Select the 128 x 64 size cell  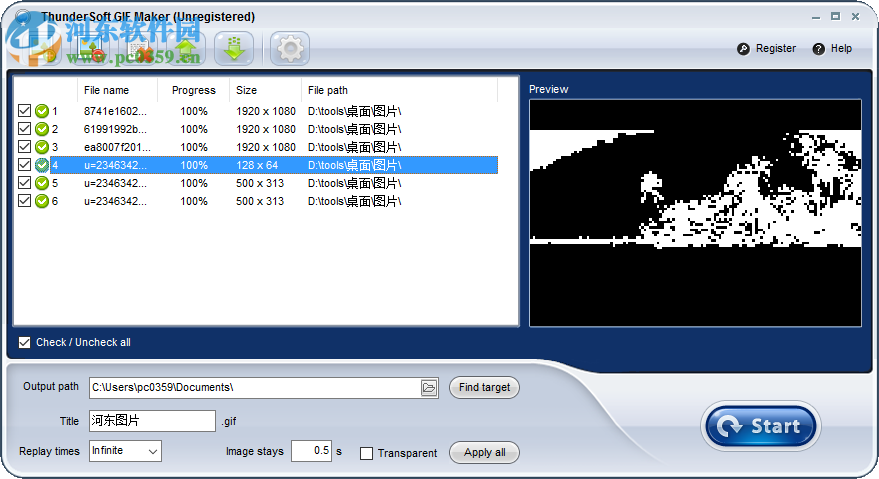coord(257,165)
